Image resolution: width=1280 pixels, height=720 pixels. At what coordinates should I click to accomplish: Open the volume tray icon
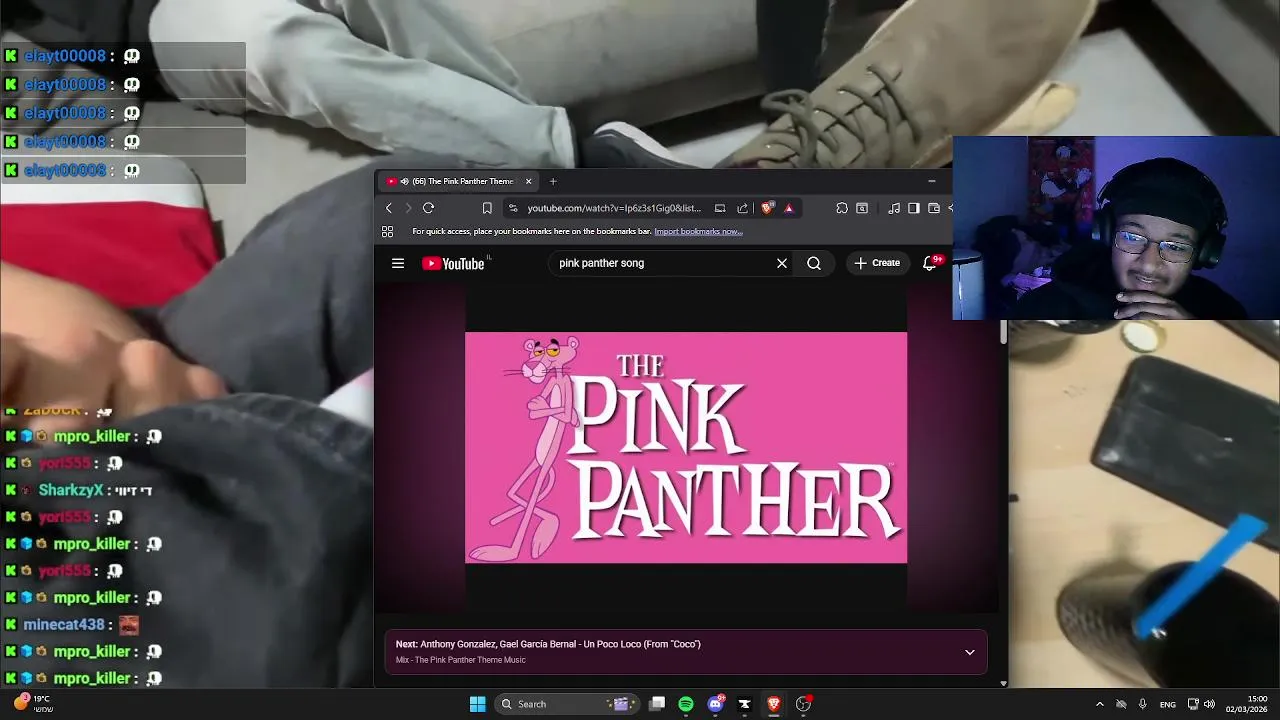pyautogui.click(x=1209, y=704)
